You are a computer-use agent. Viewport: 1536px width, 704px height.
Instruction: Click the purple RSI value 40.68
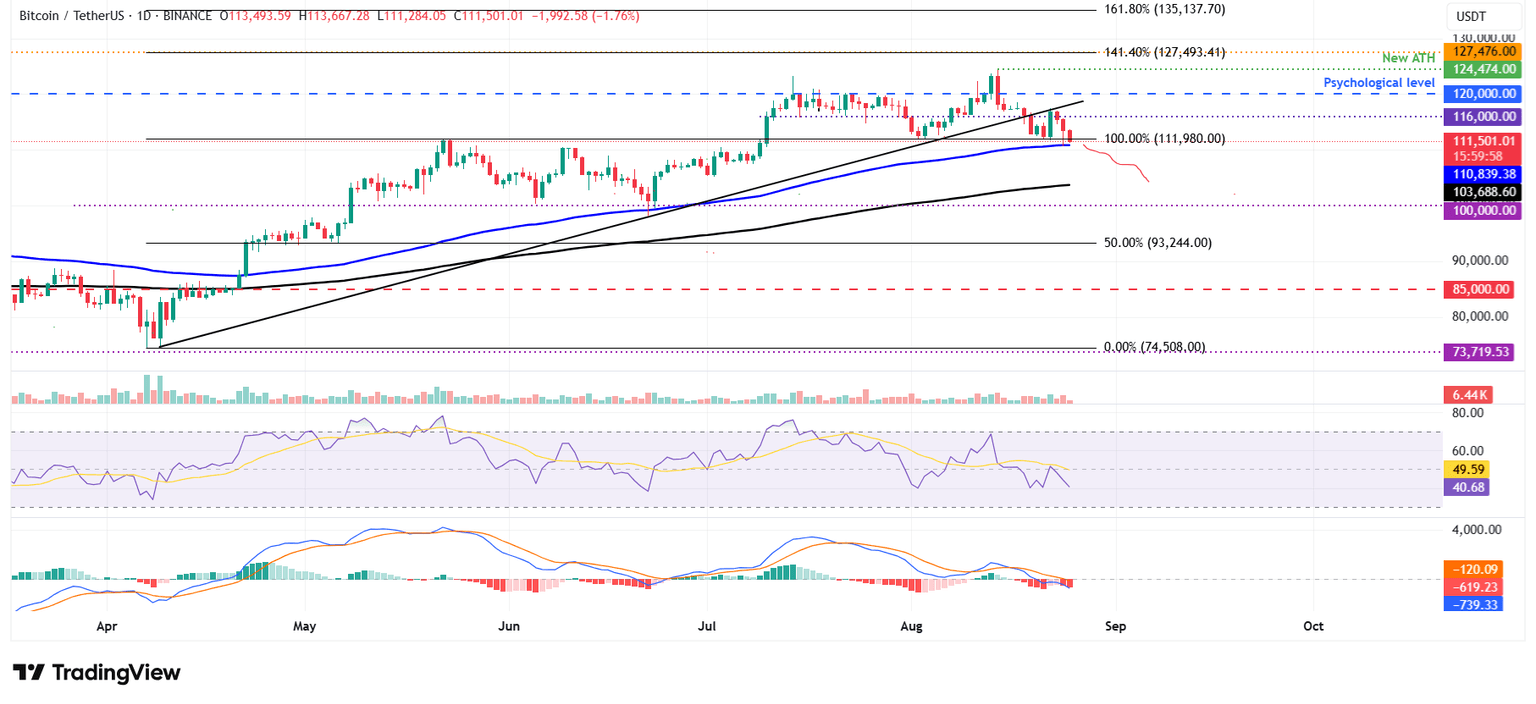1470,487
